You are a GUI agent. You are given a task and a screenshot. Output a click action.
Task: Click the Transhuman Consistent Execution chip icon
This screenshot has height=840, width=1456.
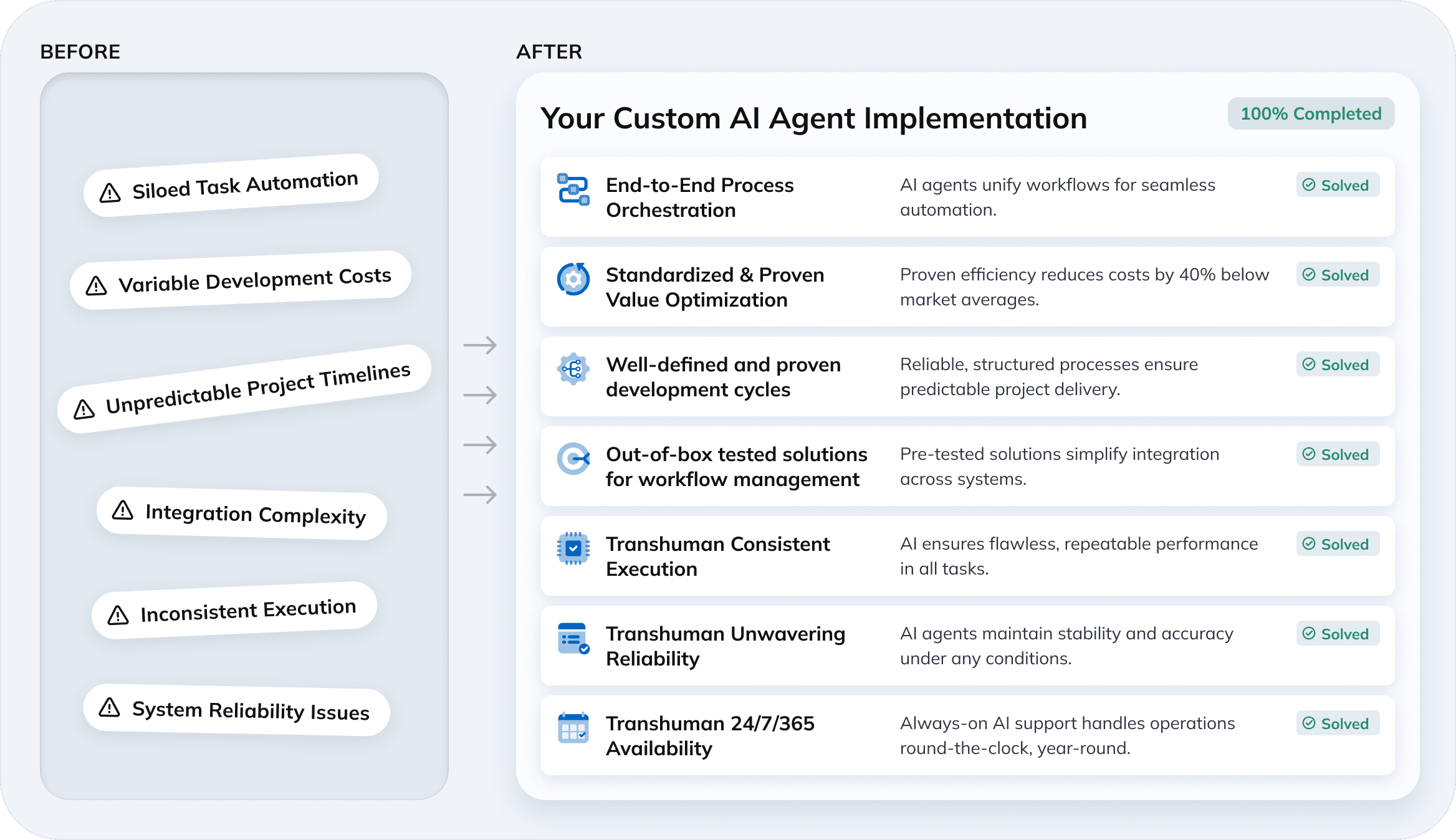pyautogui.click(x=573, y=548)
